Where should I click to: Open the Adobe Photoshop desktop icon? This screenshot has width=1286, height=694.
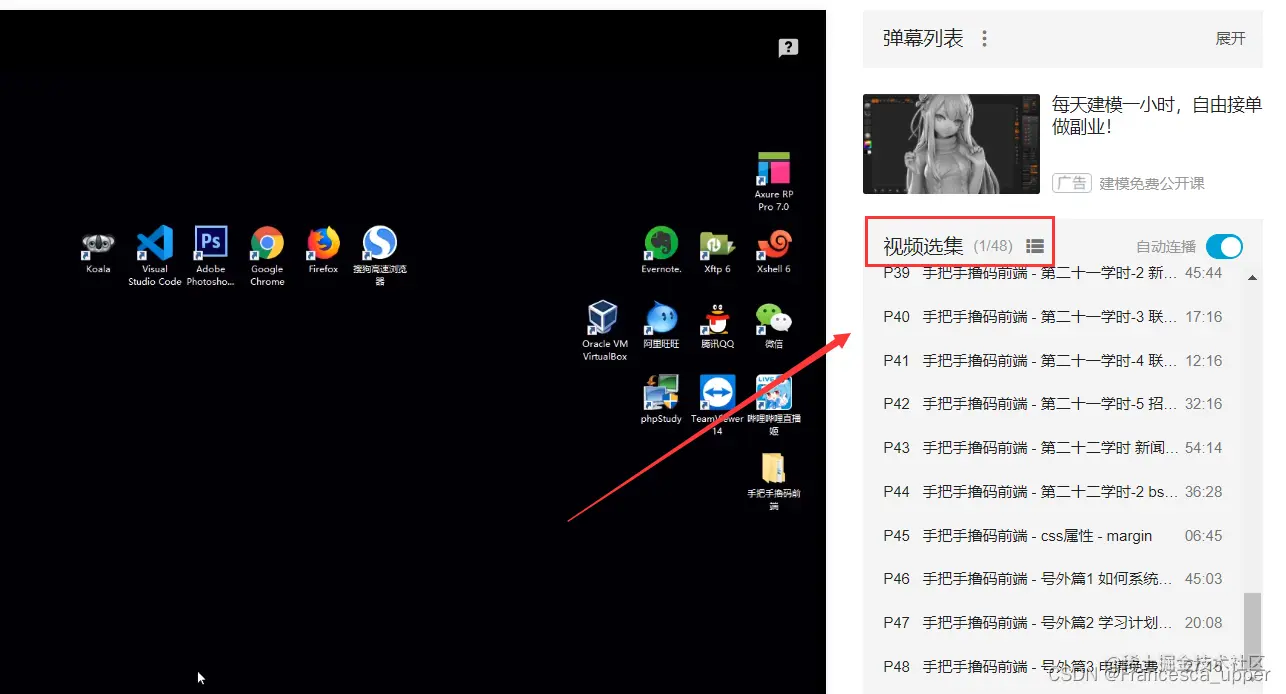point(211,243)
